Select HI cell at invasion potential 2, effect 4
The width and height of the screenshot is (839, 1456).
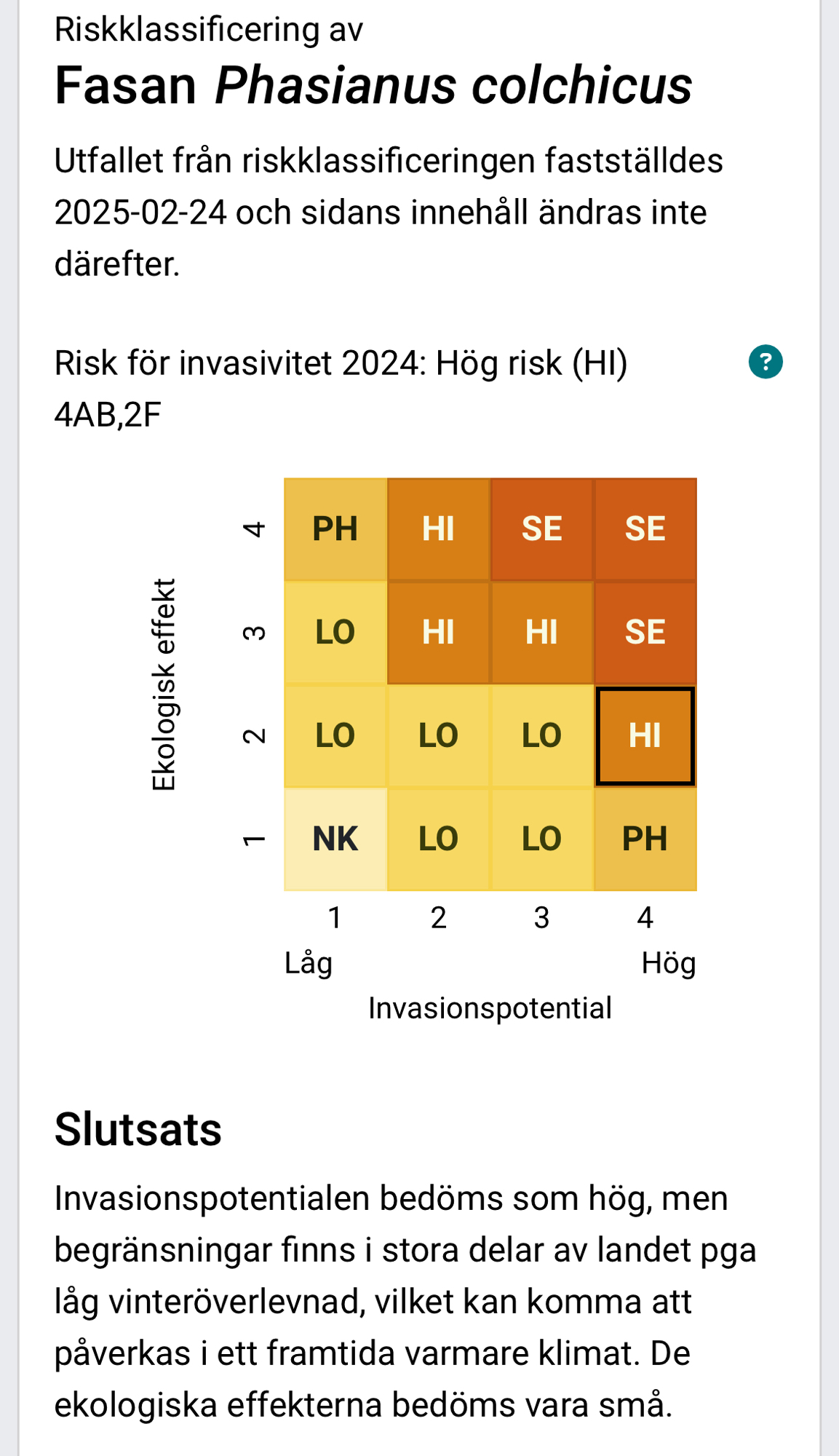coord(439,529)
